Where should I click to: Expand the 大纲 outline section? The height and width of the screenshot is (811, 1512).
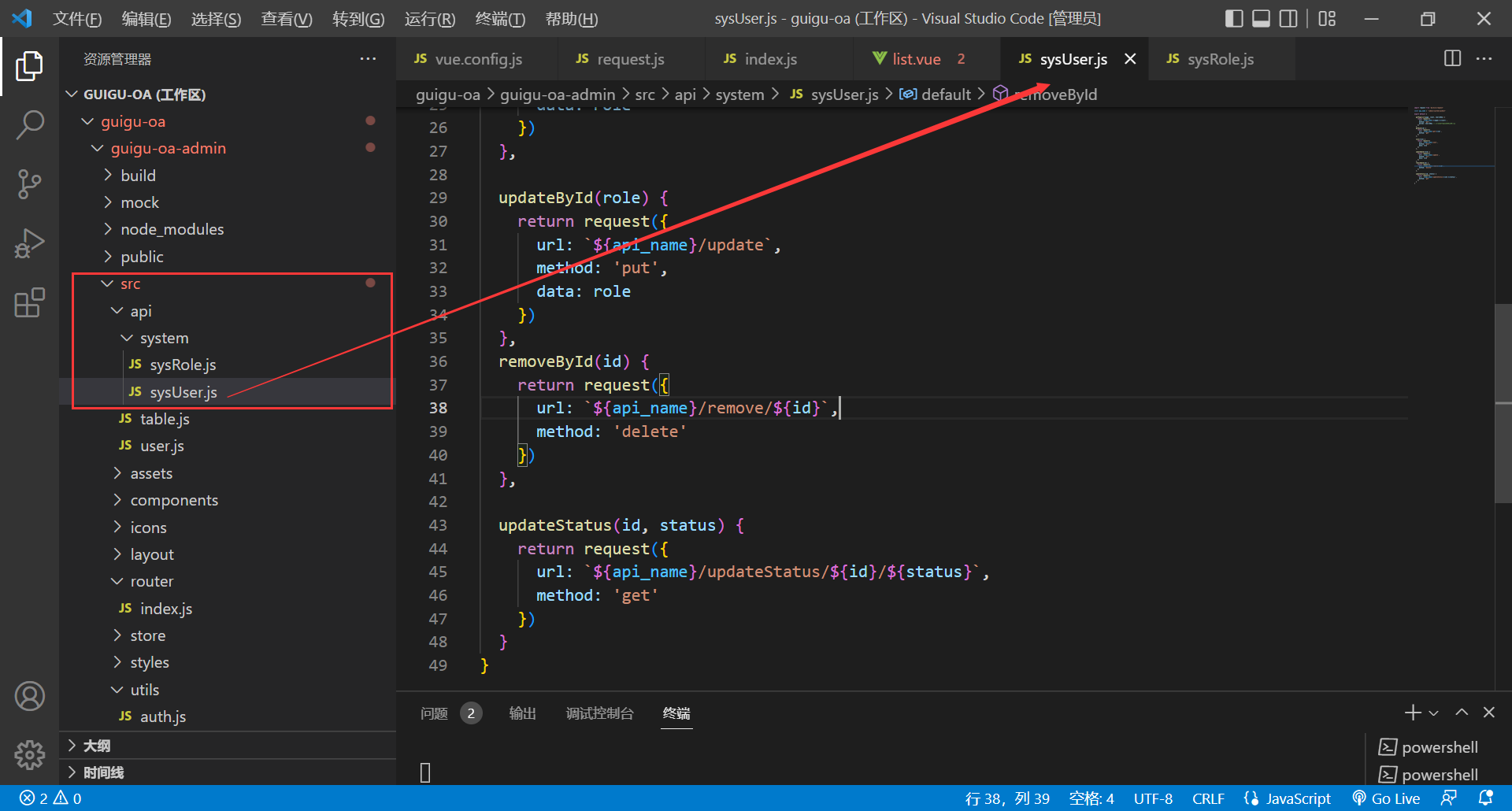coord(96,746)
